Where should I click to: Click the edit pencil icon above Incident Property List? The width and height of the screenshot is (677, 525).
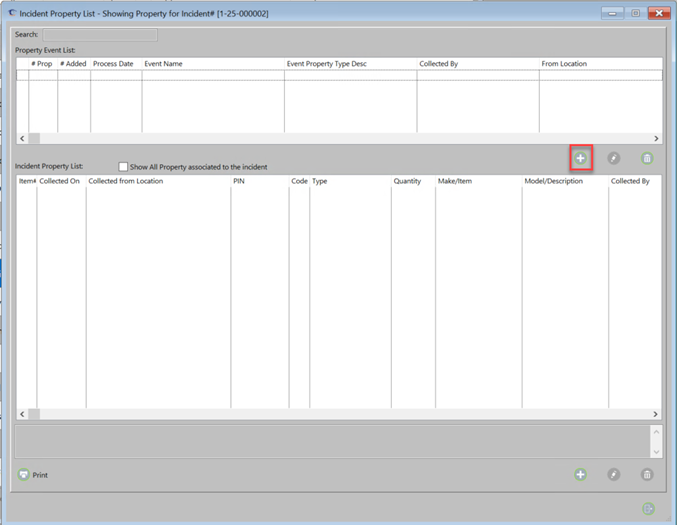pos(614,158)
